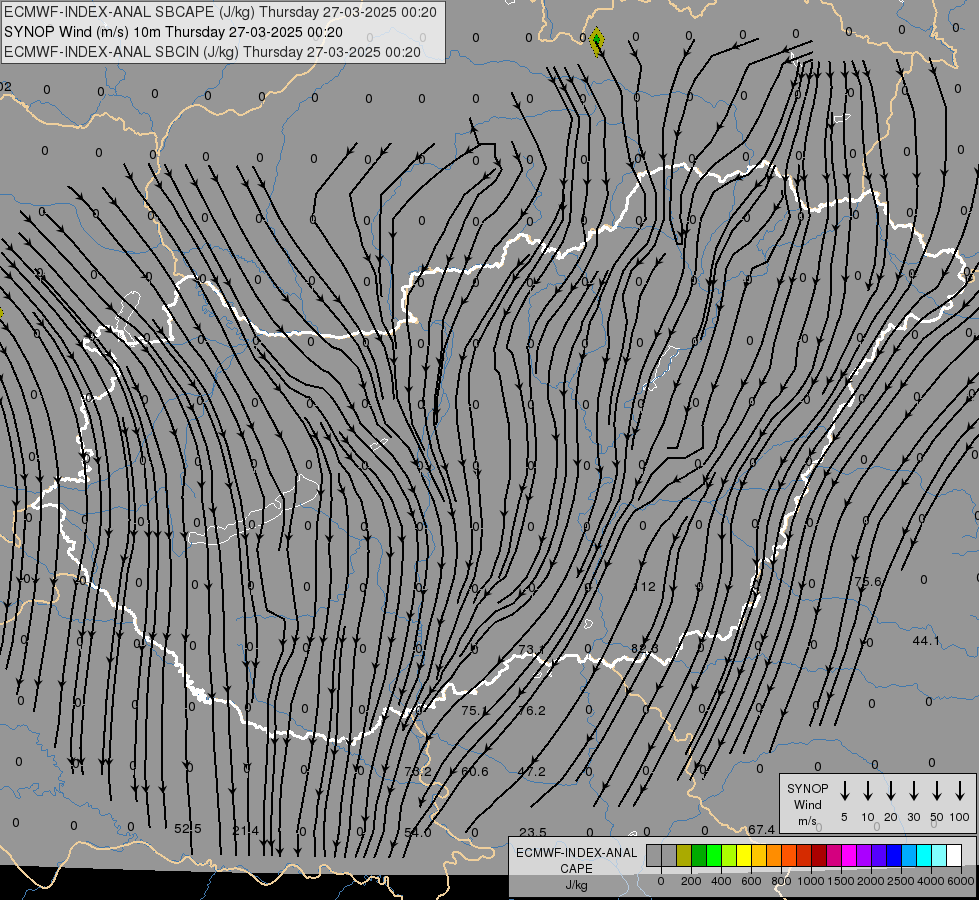Click the 600 tick label on CAPE scale
This screenshot has width=979, height=900.
point(751,881)
